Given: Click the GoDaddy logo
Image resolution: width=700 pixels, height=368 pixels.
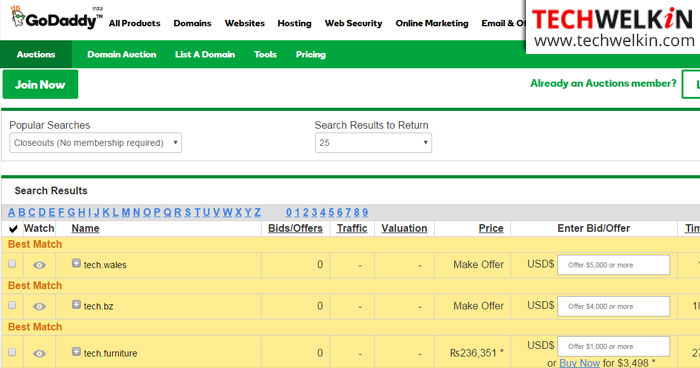Looking at the screenshot, I should click(57, 18).
